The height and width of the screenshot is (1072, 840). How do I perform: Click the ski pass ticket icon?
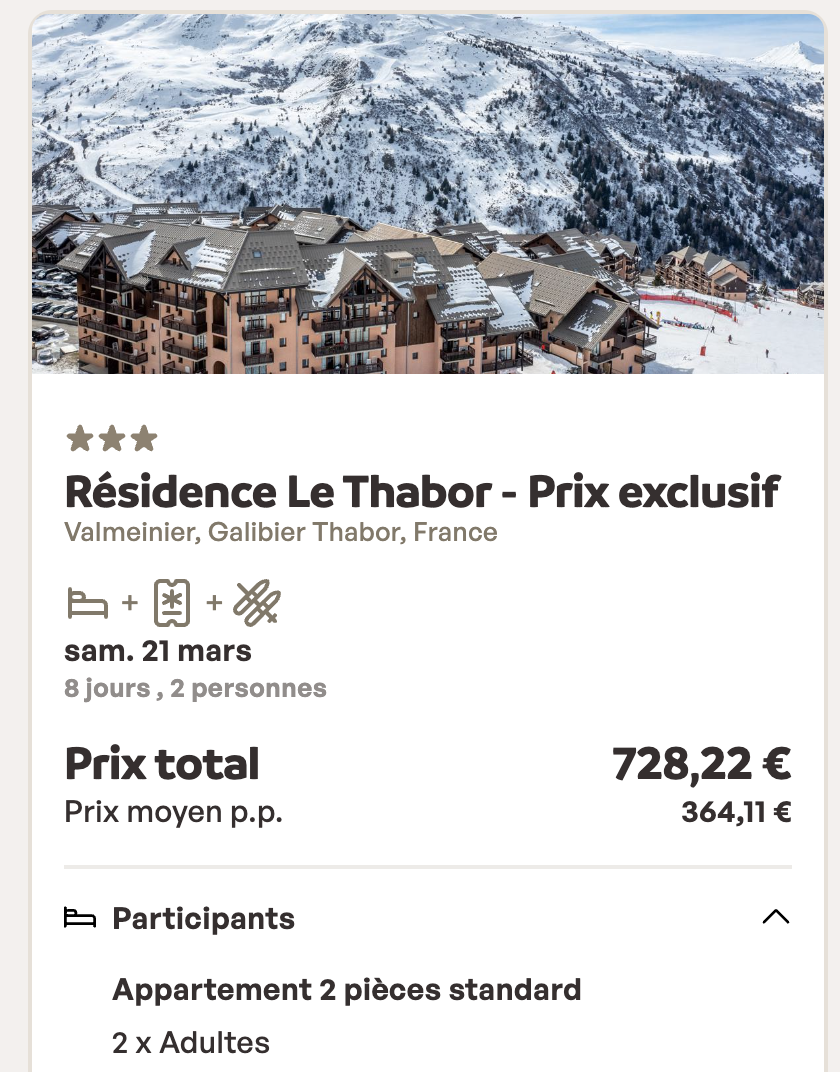pyautogui.click(x=172, y=604)
